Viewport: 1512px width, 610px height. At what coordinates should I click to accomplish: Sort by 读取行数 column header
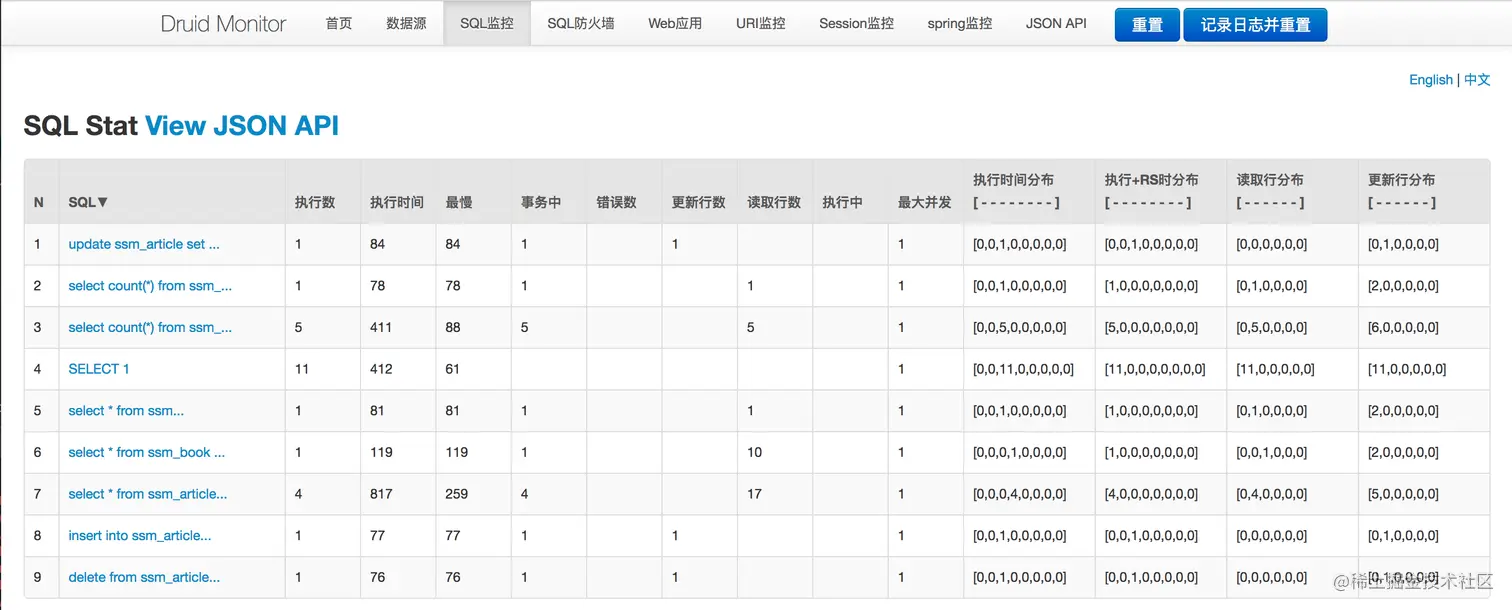pyautogui.click(x=774, y=202)
